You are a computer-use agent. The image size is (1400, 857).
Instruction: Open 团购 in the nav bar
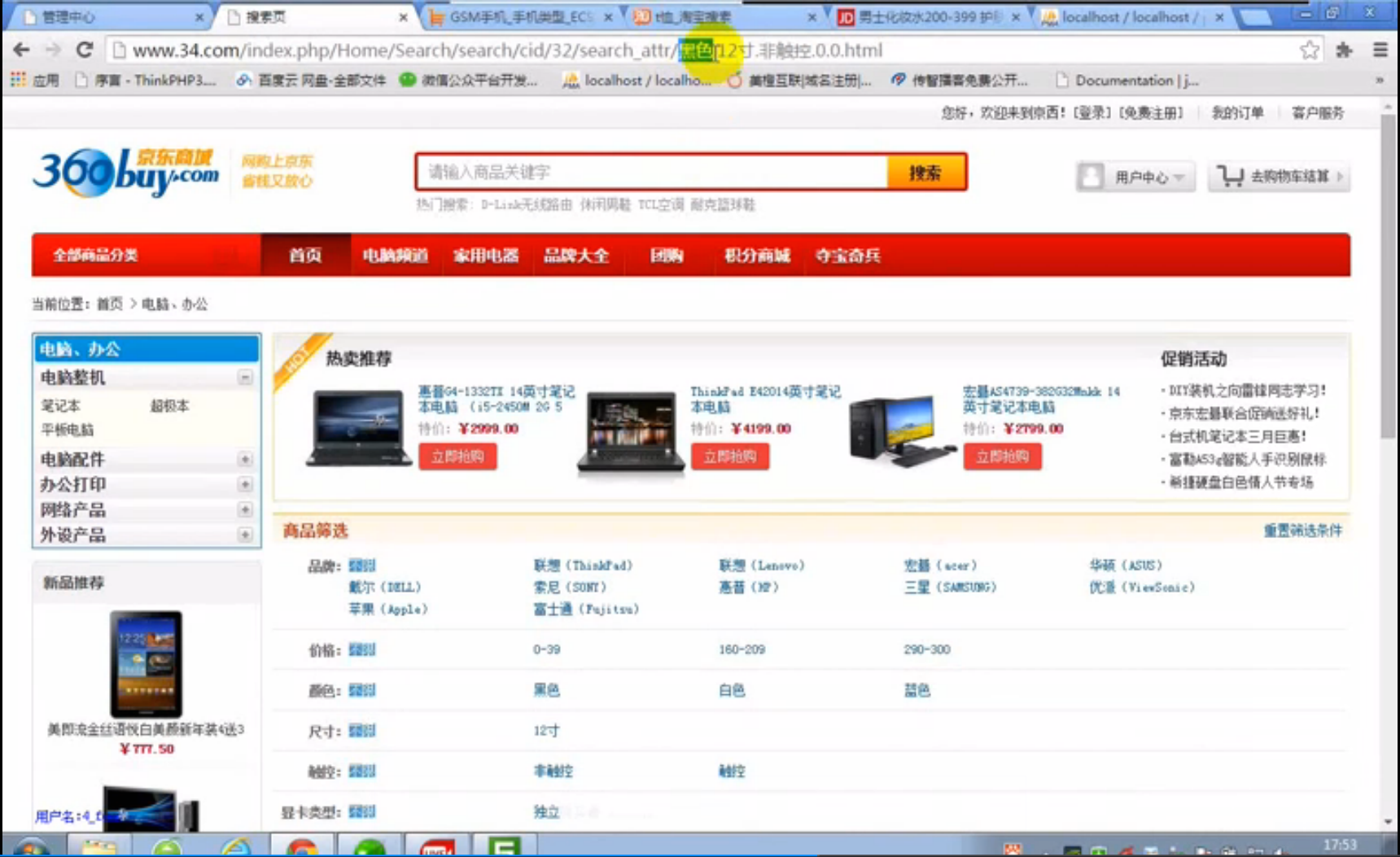coord(667,256)
